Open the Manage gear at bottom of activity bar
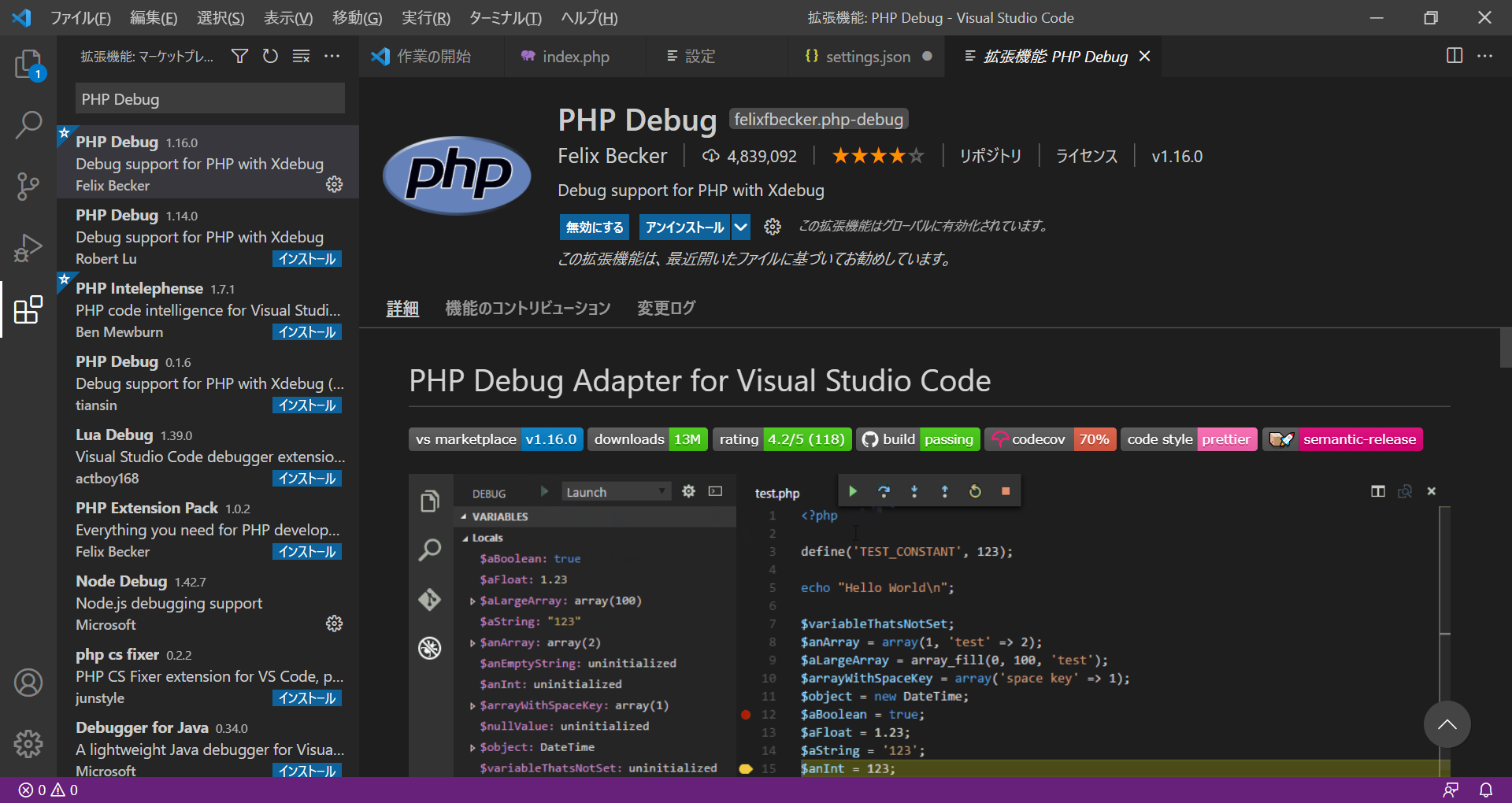The image size is (1512, 803). click(x=29, y=744)
